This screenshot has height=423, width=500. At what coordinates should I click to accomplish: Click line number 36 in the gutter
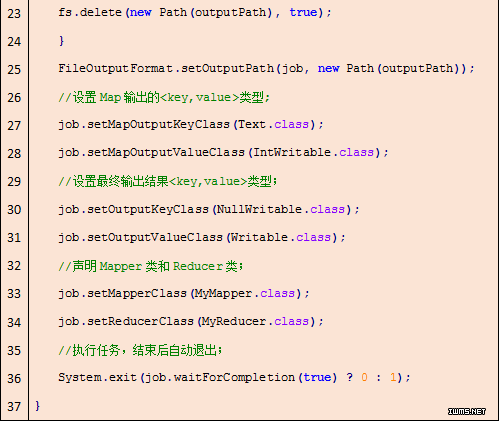[14, 378]
